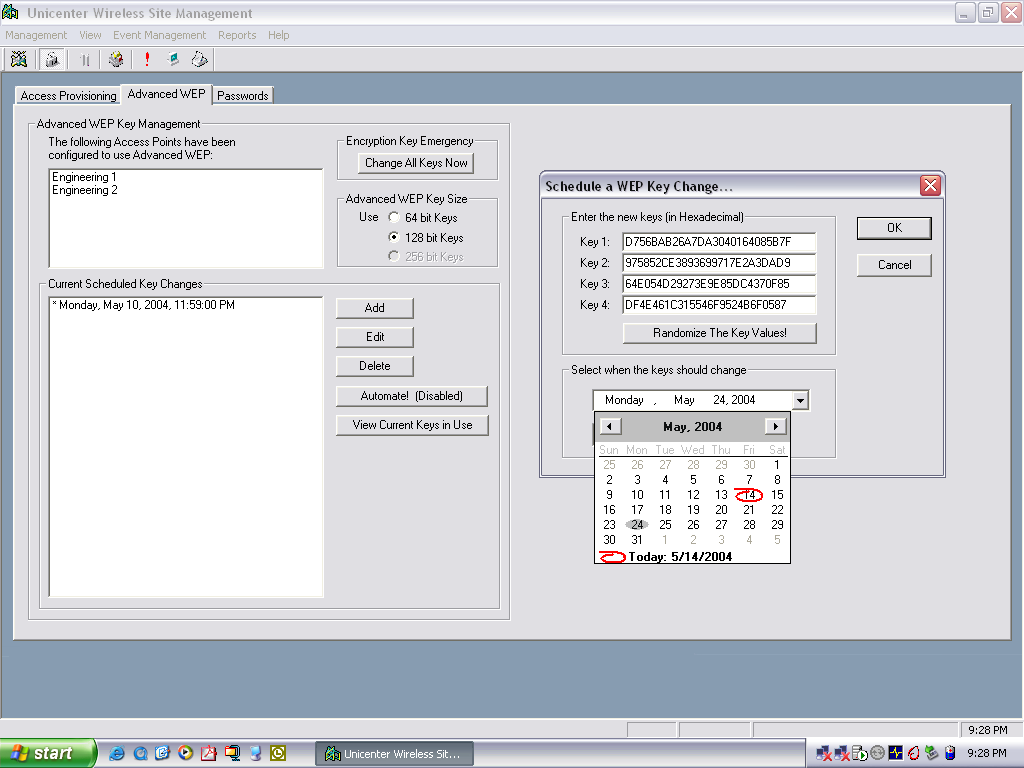The image size is (1024, 768).
Task: Open Internet Explorer from quick launch
Action: [117, 753]
